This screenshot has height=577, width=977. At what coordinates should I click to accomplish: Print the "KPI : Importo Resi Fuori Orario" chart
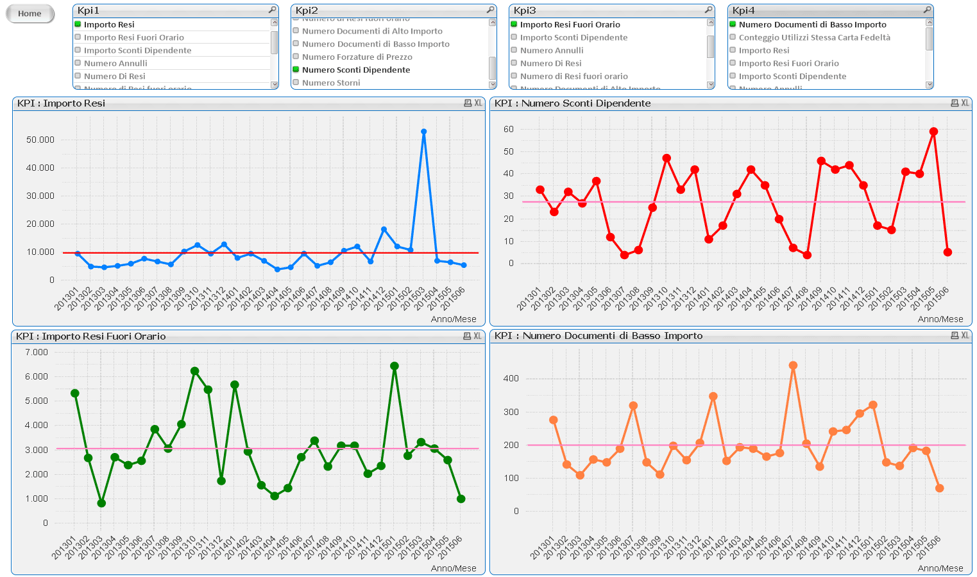point(467,337)
